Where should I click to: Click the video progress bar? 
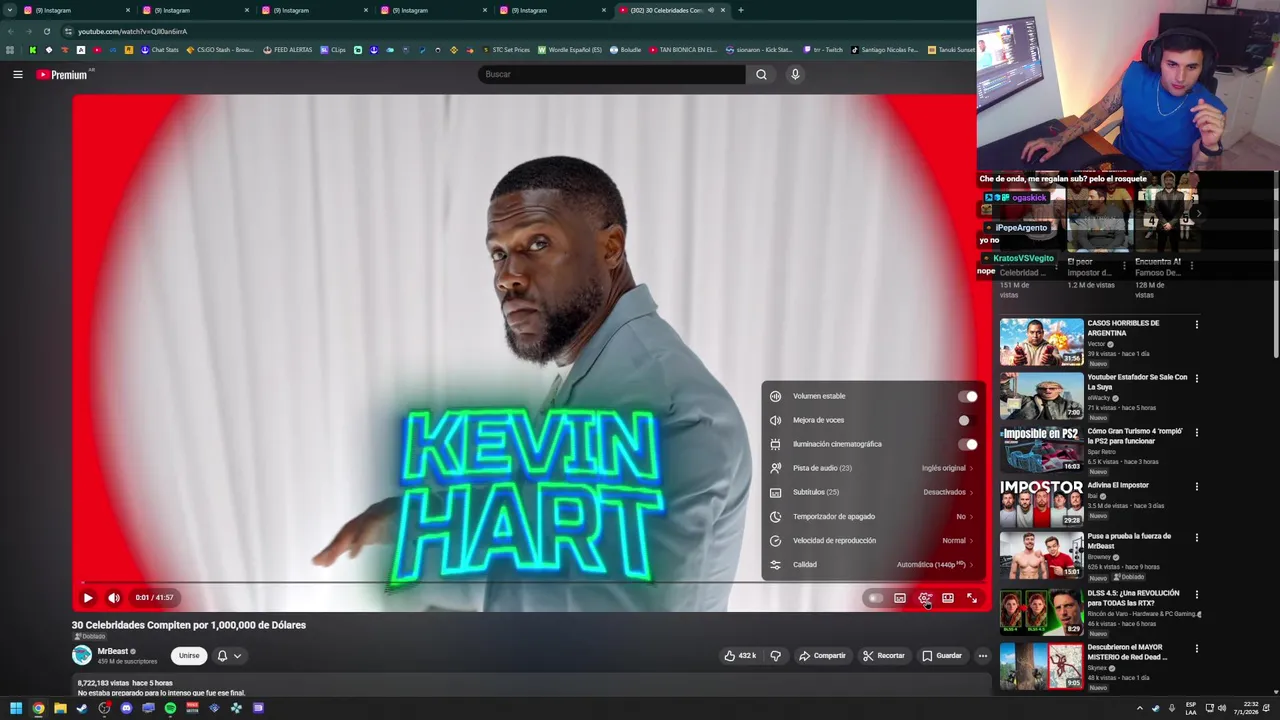pos(530,582)
